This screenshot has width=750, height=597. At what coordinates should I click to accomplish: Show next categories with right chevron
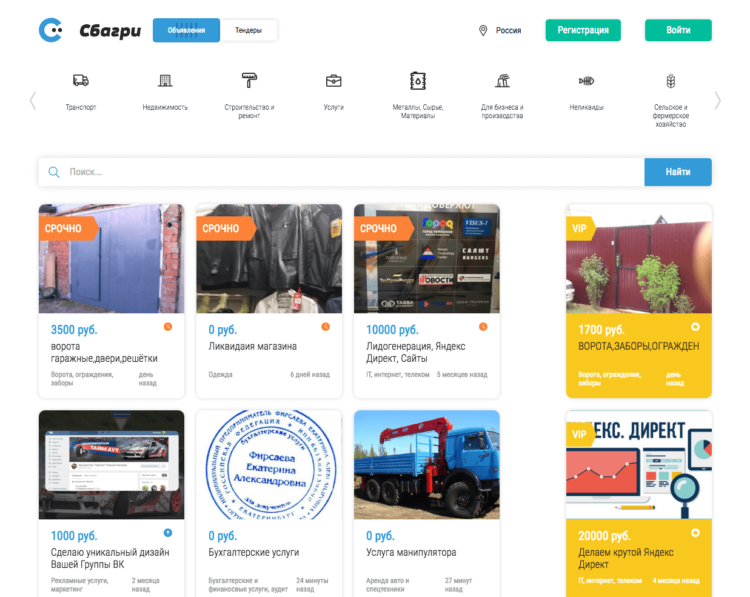pyautogui.click(x=717, y=101)
